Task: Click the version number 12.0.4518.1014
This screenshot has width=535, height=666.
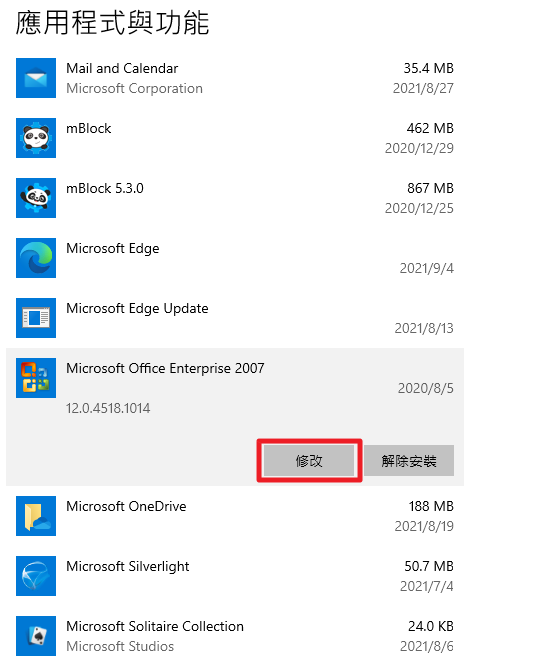Action: 108,409
